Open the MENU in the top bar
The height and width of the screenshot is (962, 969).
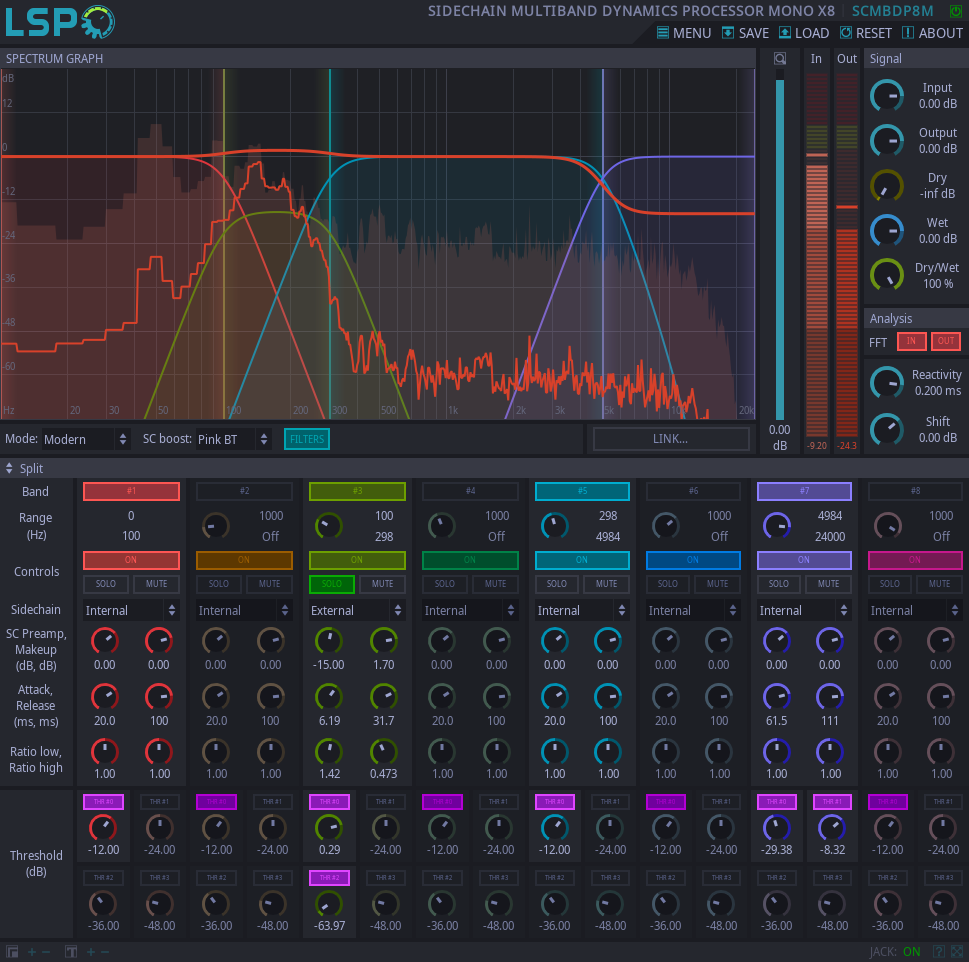coord(683,33)
